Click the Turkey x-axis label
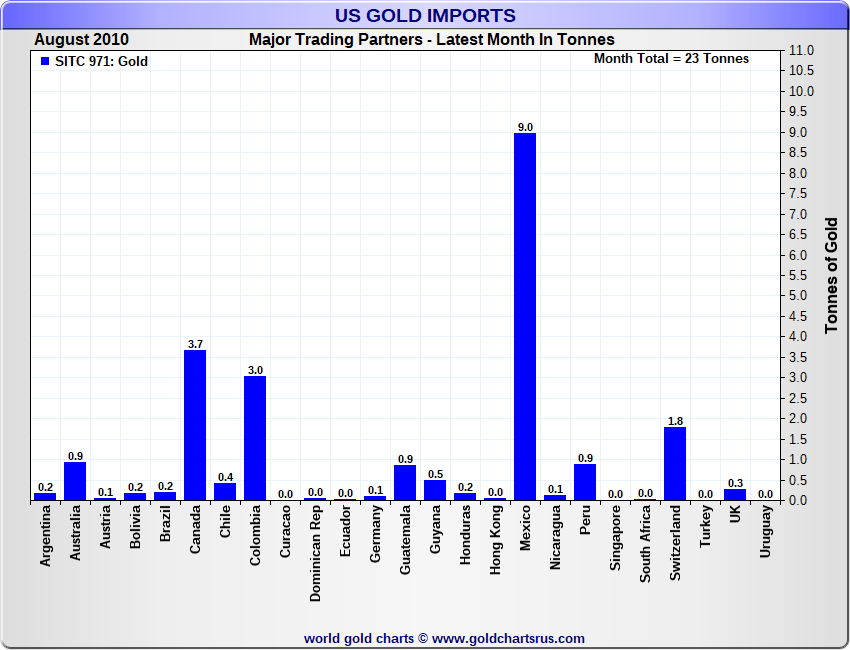 point(705,526)
